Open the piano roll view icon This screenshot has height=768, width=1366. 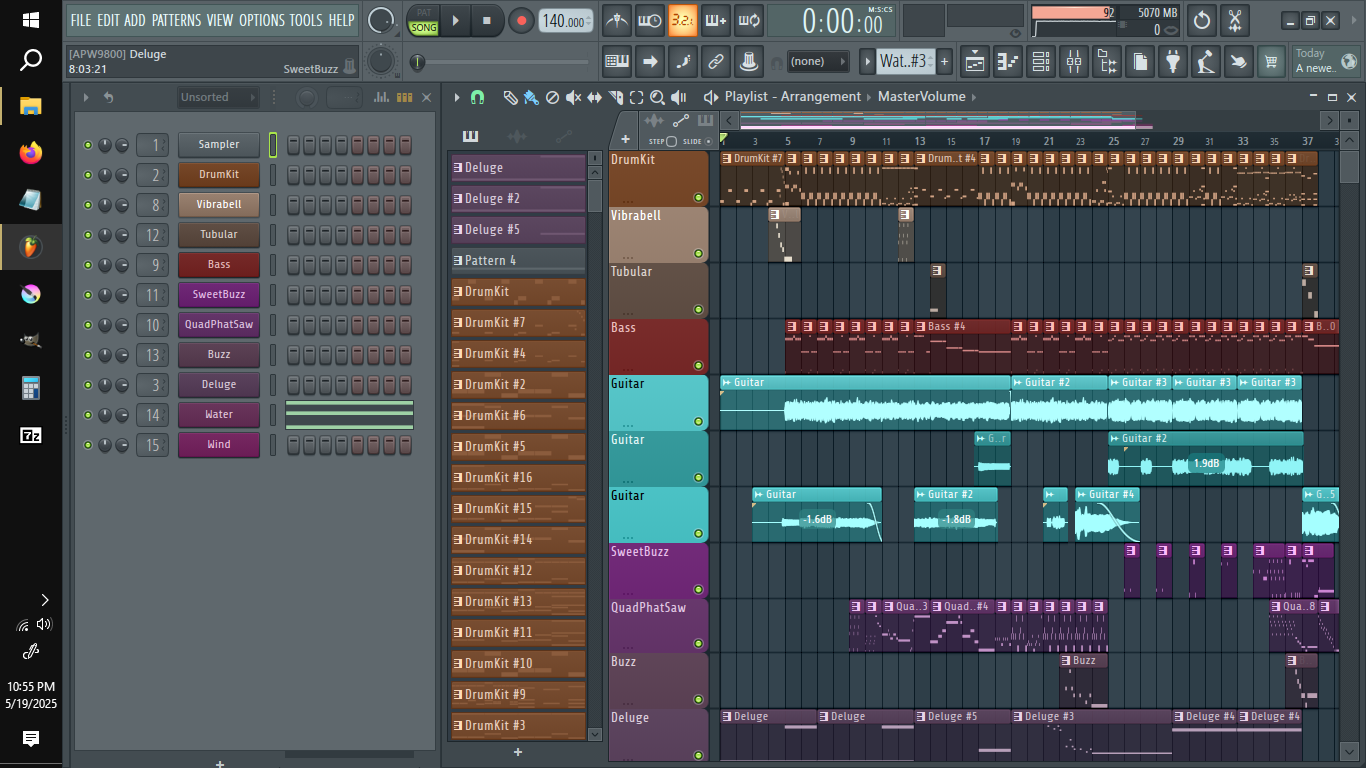1008,62
